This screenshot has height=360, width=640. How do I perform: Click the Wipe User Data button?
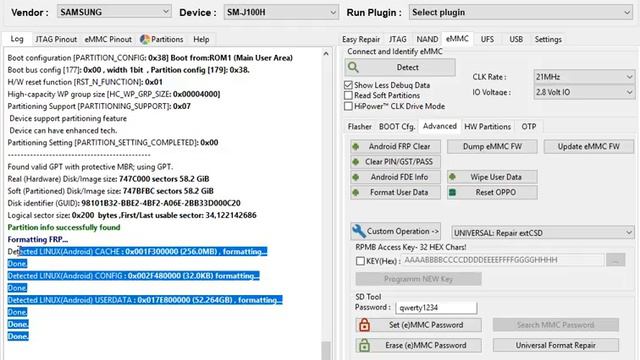[492, 177]
